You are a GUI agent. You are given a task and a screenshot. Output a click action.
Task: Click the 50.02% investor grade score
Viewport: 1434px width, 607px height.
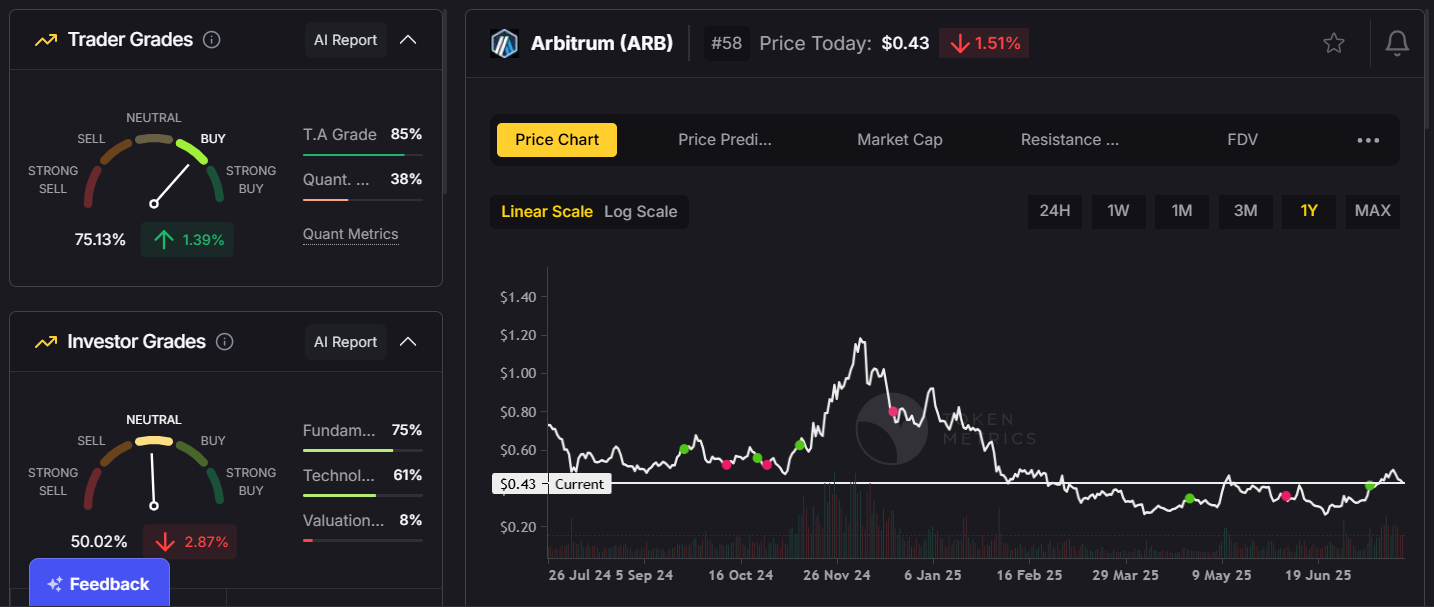pos(99,542)
